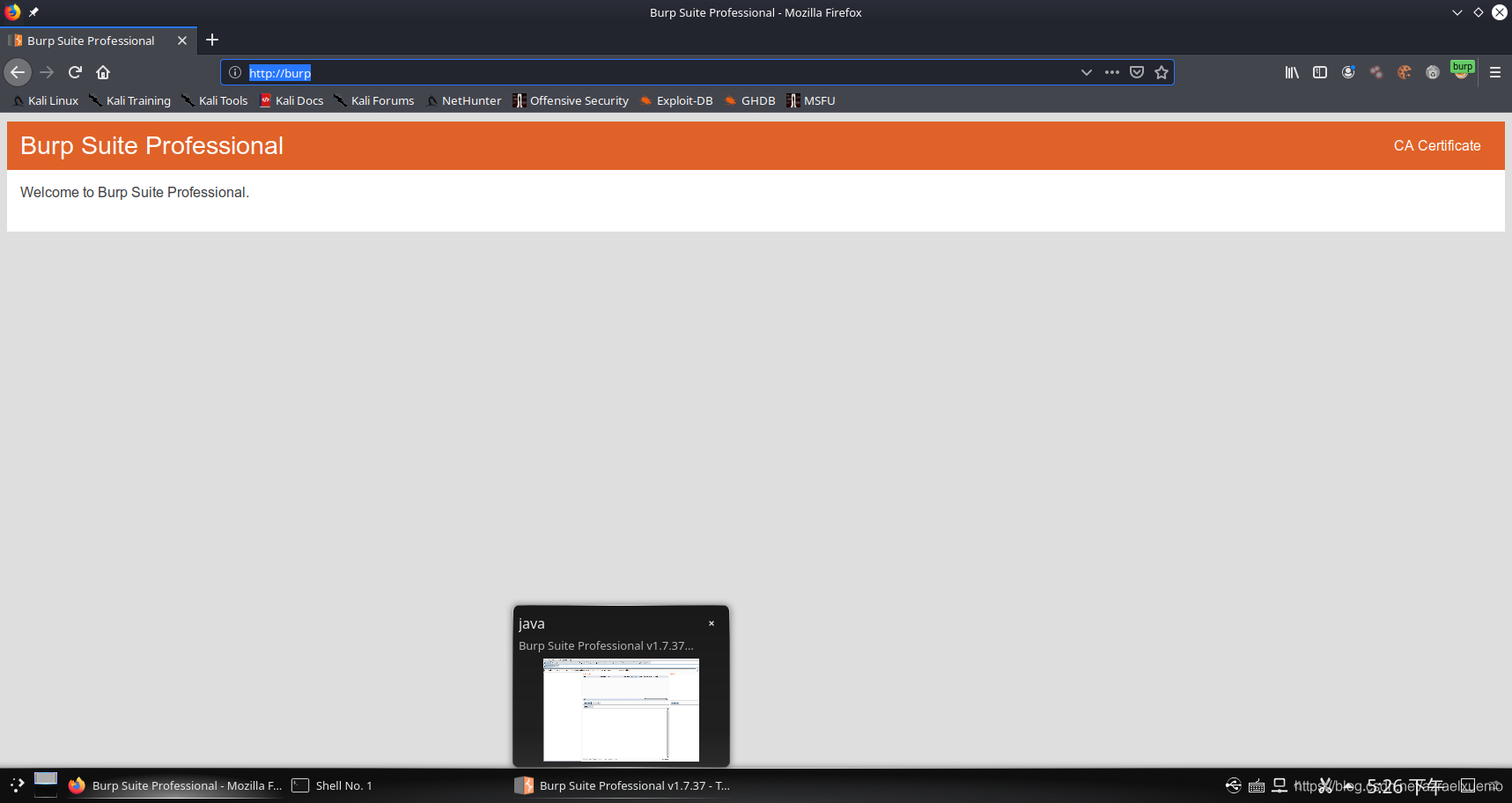Open the Kali Training bookmark
Image resolution: width=1512 pixels, height=803 pixels.
pyautogui.click(x=130, y=100)
